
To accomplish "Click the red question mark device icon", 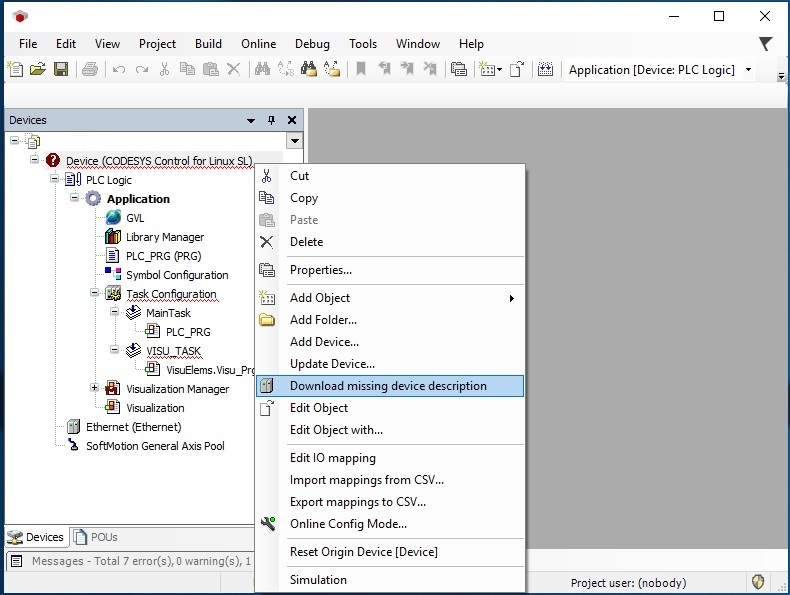I will [x=53, y=160].
